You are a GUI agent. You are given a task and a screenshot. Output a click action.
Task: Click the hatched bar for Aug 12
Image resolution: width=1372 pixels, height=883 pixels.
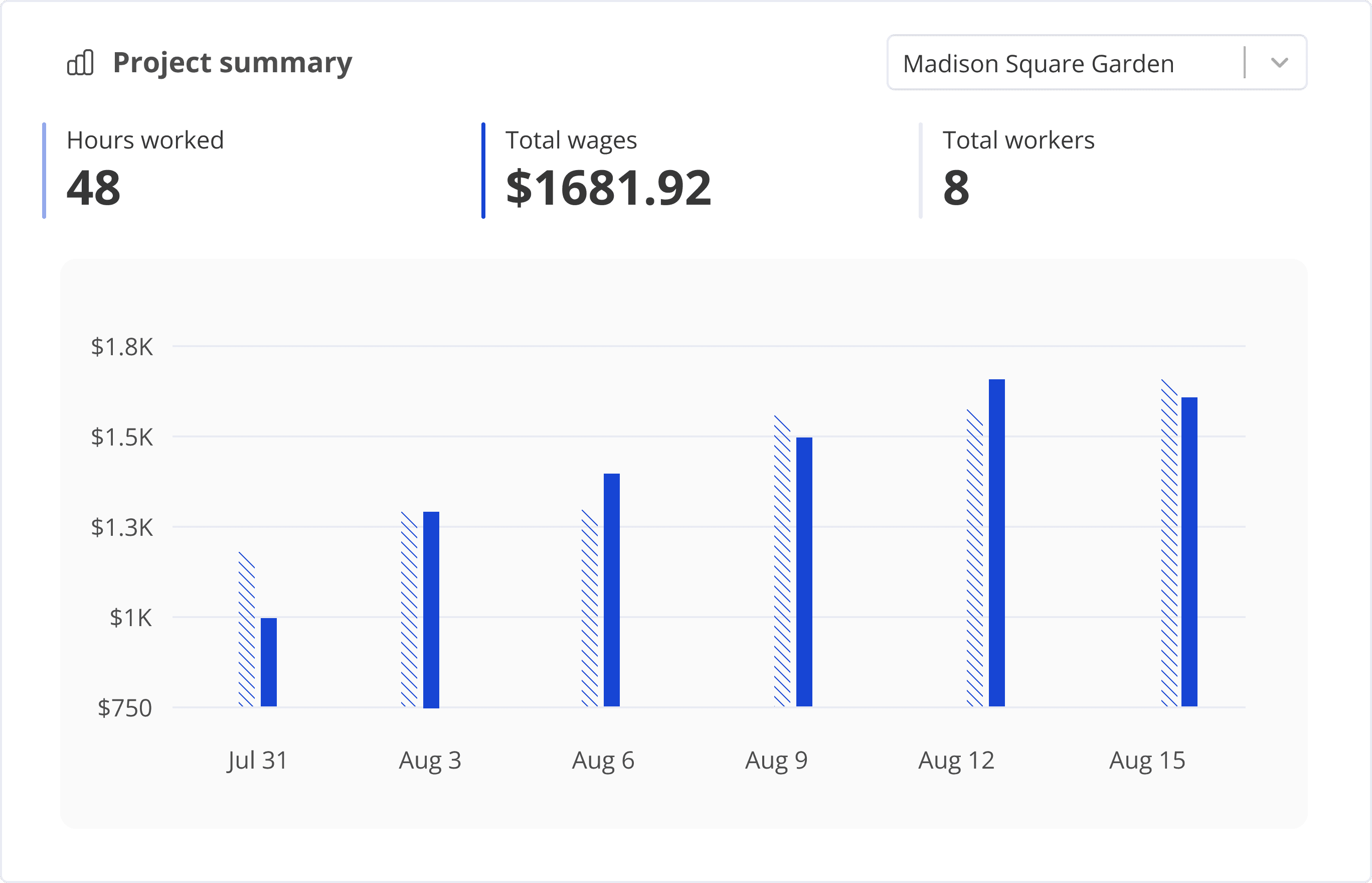pos(974,558)
